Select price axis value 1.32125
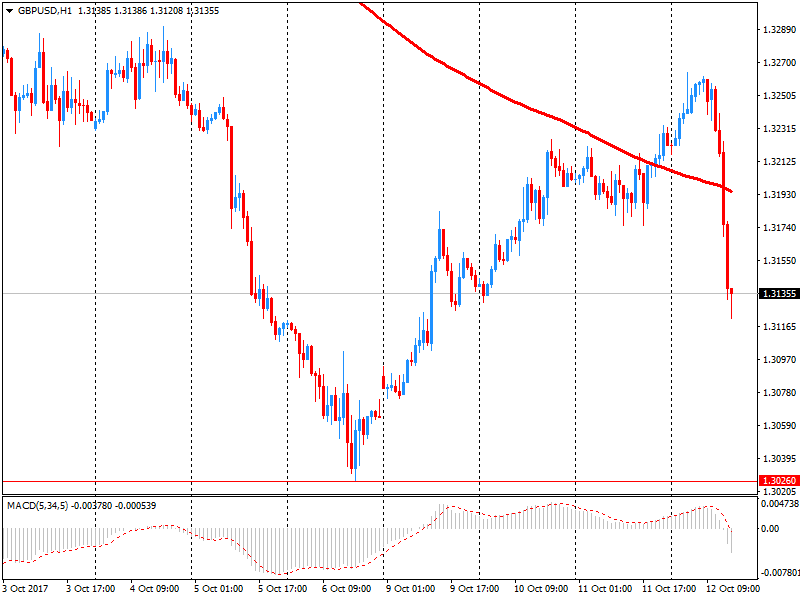Image resolution: width=800 pixels, height=600 pixels. point(779,162)
